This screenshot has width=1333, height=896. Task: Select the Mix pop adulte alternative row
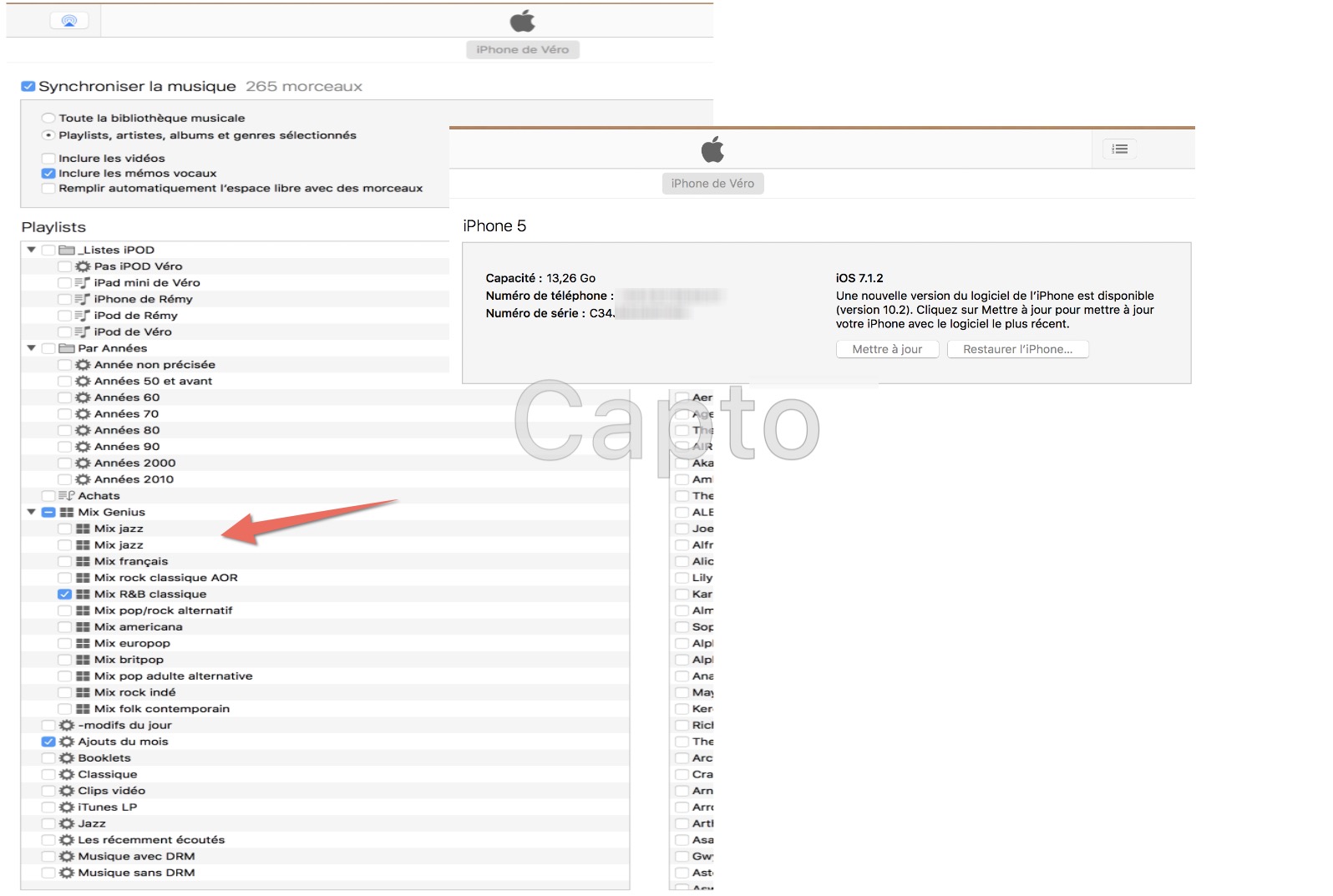325,676
